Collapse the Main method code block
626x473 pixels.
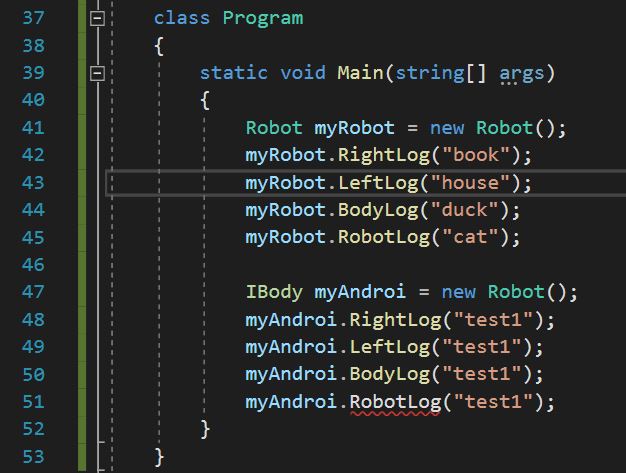click(98, 73)
